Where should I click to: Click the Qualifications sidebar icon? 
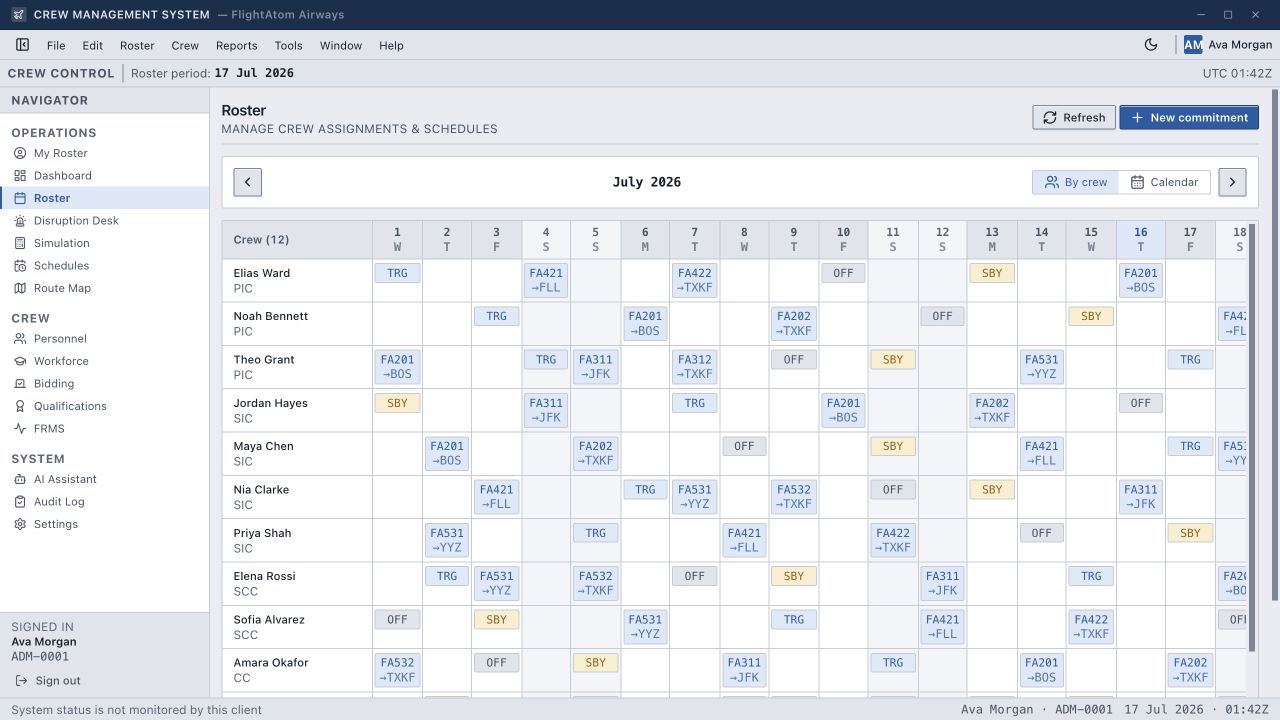[20, 406]
